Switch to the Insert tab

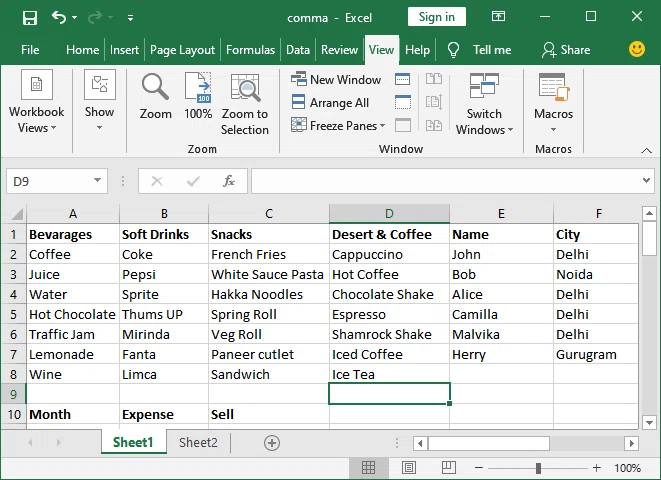(x=124, y=50)
